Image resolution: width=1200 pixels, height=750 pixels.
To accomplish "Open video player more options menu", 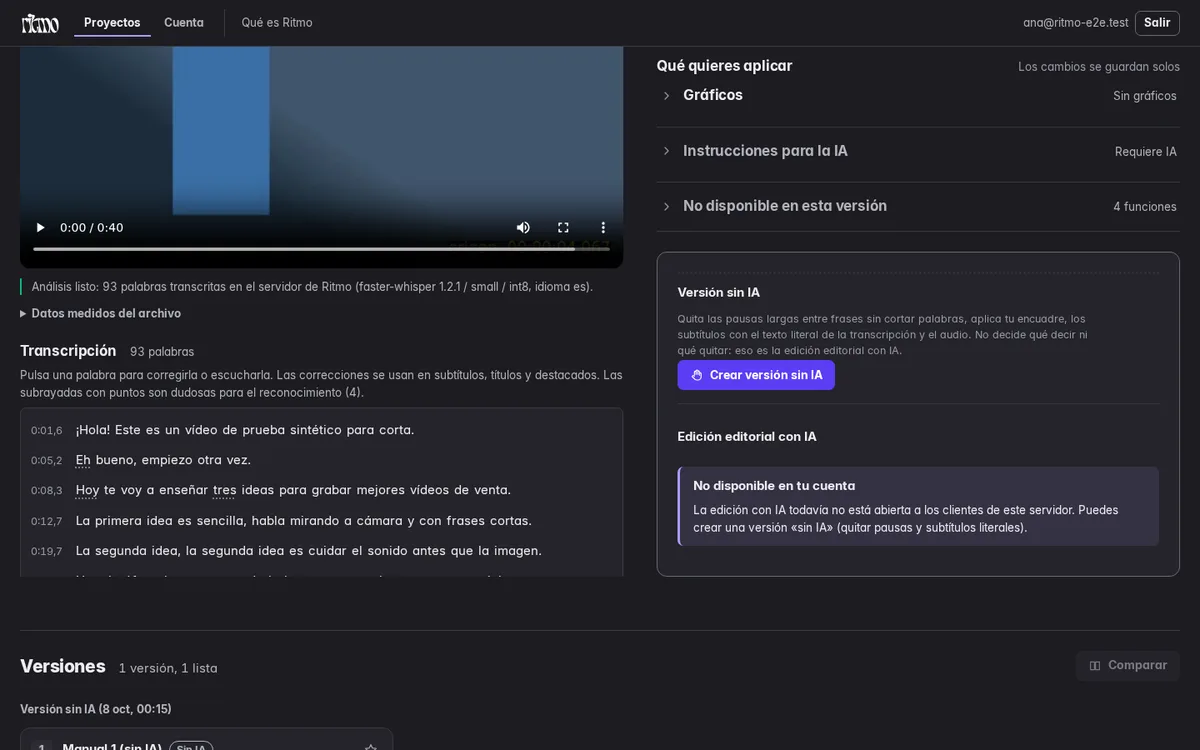I will pyautogui.click(x=603, y=228).
